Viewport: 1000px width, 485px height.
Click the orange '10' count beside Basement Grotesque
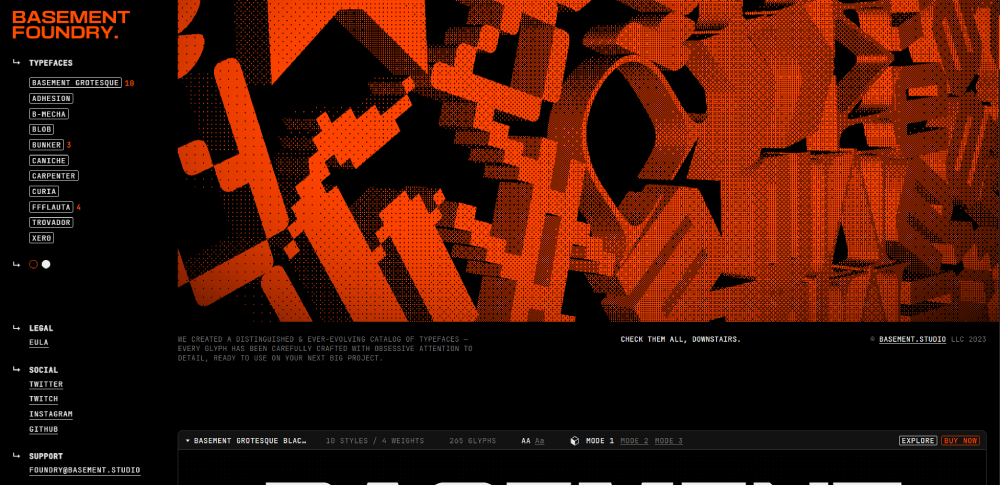click(129, 83)
